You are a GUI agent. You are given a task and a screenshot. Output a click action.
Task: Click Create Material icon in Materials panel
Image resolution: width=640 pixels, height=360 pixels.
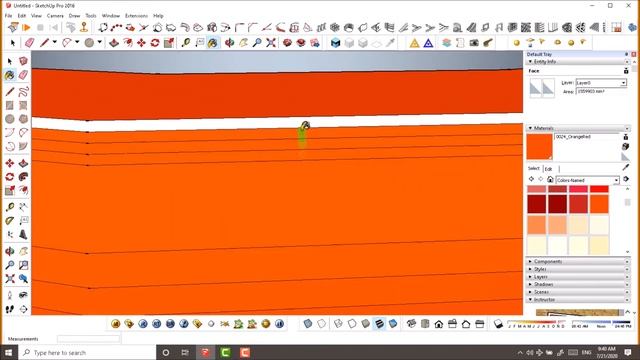tap(625, 147)
